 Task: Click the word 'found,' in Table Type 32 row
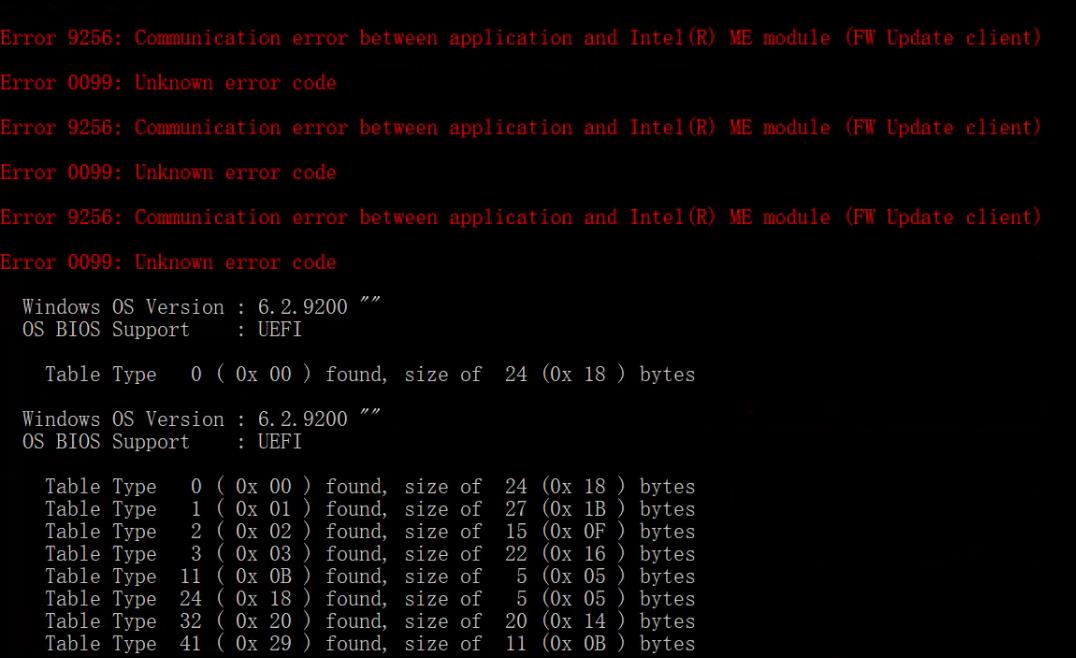pyautogui.click(x=356, y=621)
